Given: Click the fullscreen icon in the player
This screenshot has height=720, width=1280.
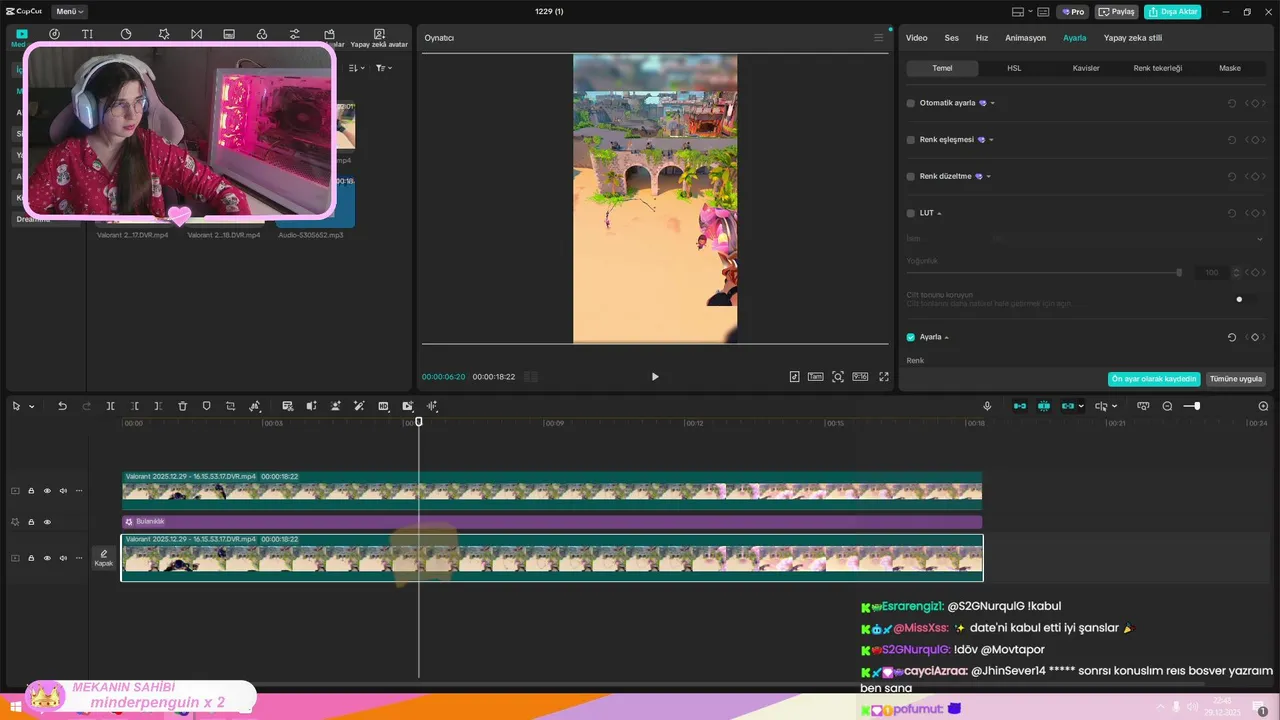Looking at the screenshot, I should [883, 377].
